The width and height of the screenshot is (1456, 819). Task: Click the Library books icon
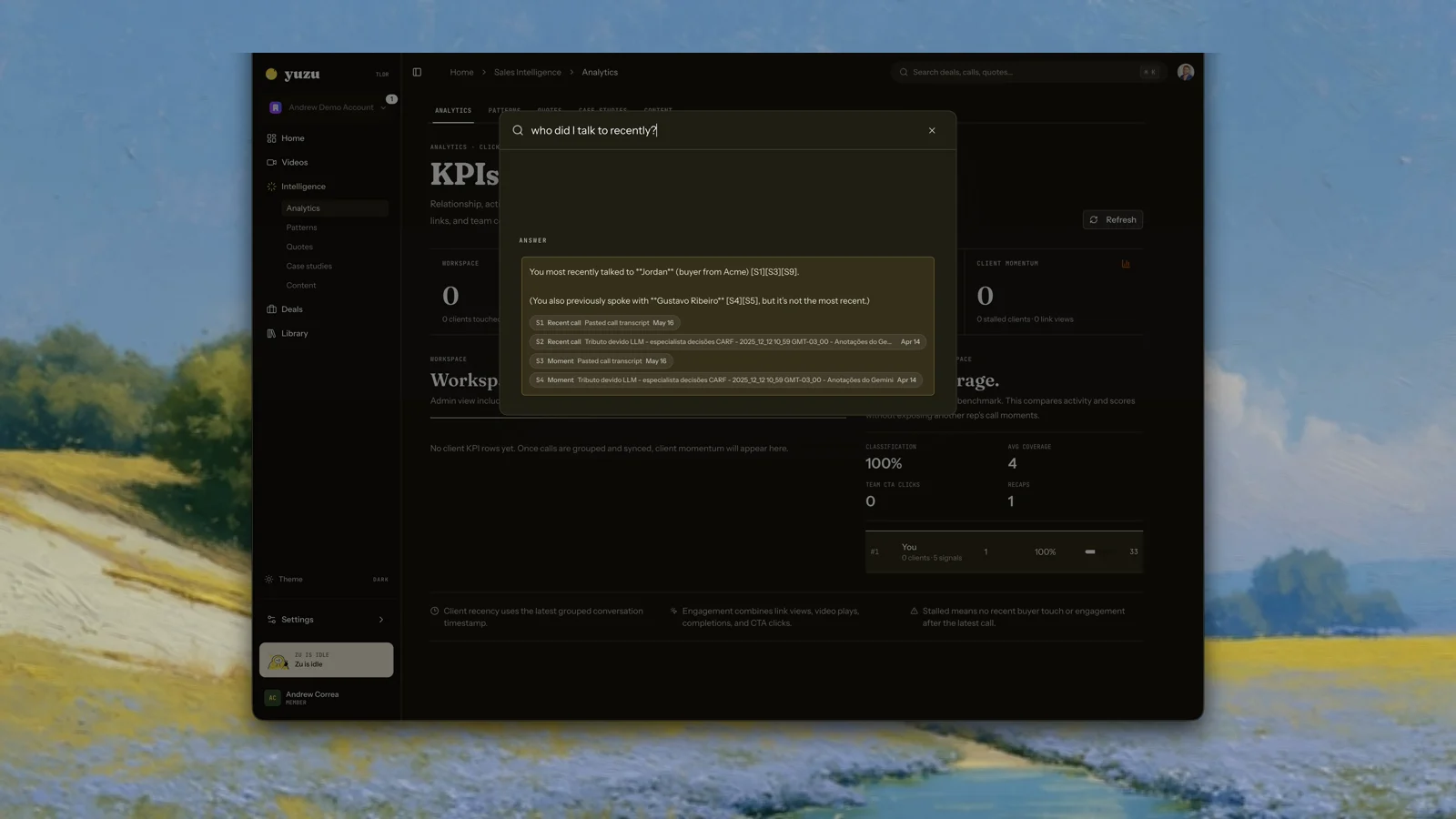point(271,333)
